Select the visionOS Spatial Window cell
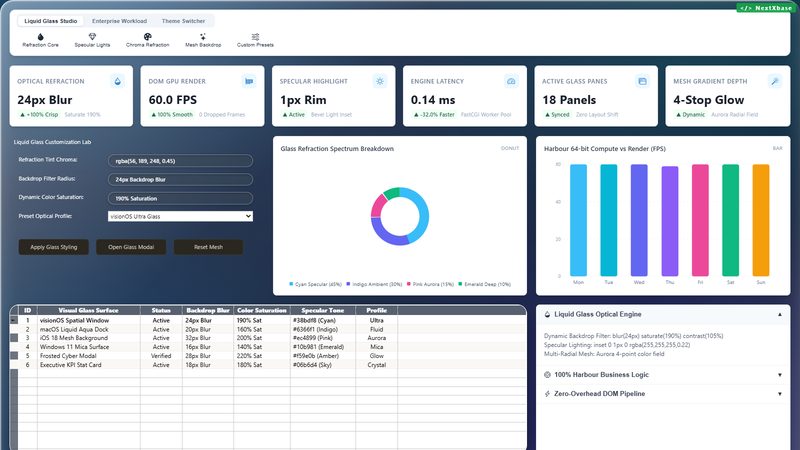Viewport: 800px width, 450px height. pyautogui.click(x=89, y=320)
